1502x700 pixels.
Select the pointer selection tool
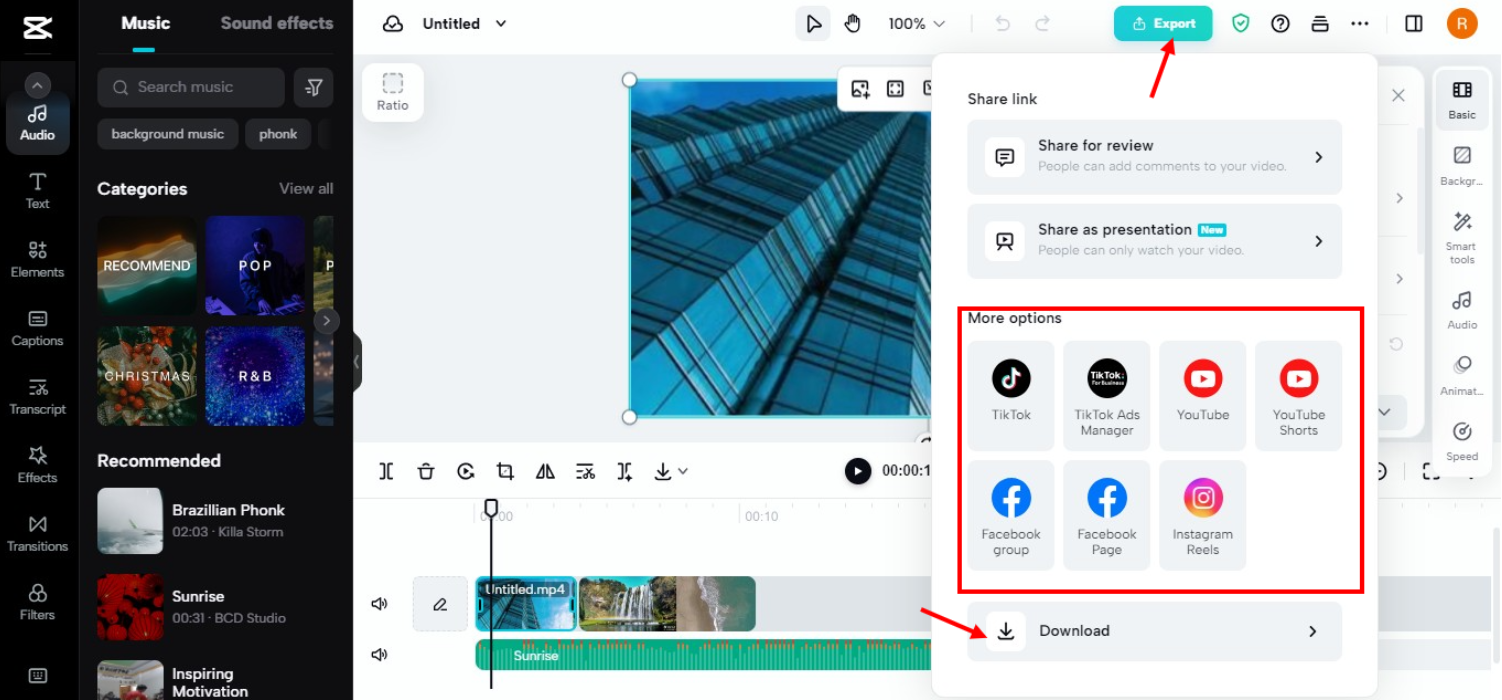click(x=813, y=24)
